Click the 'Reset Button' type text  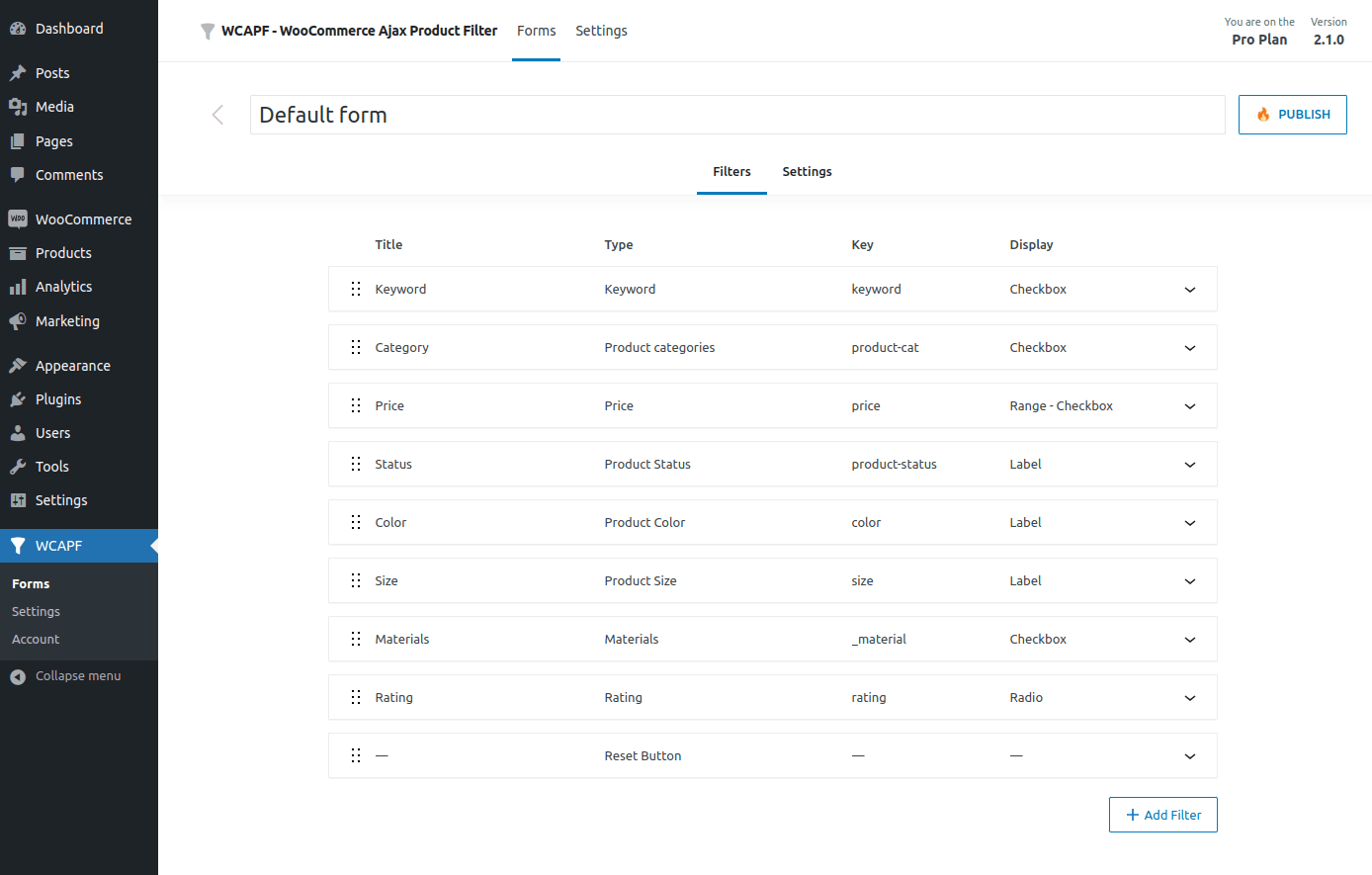(x=643, y=756)
